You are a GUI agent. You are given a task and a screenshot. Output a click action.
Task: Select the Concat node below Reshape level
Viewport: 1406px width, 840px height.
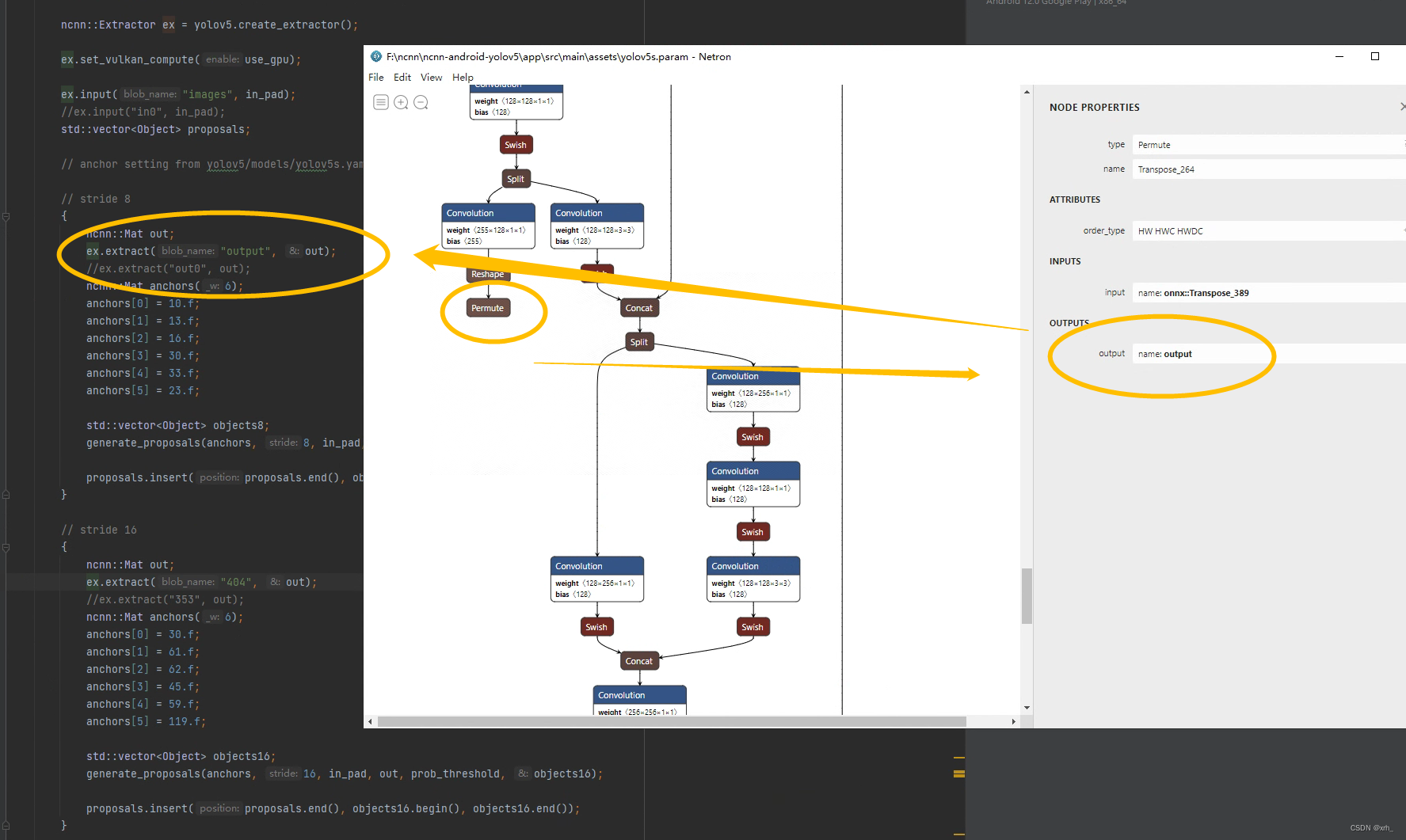(638, 308)
